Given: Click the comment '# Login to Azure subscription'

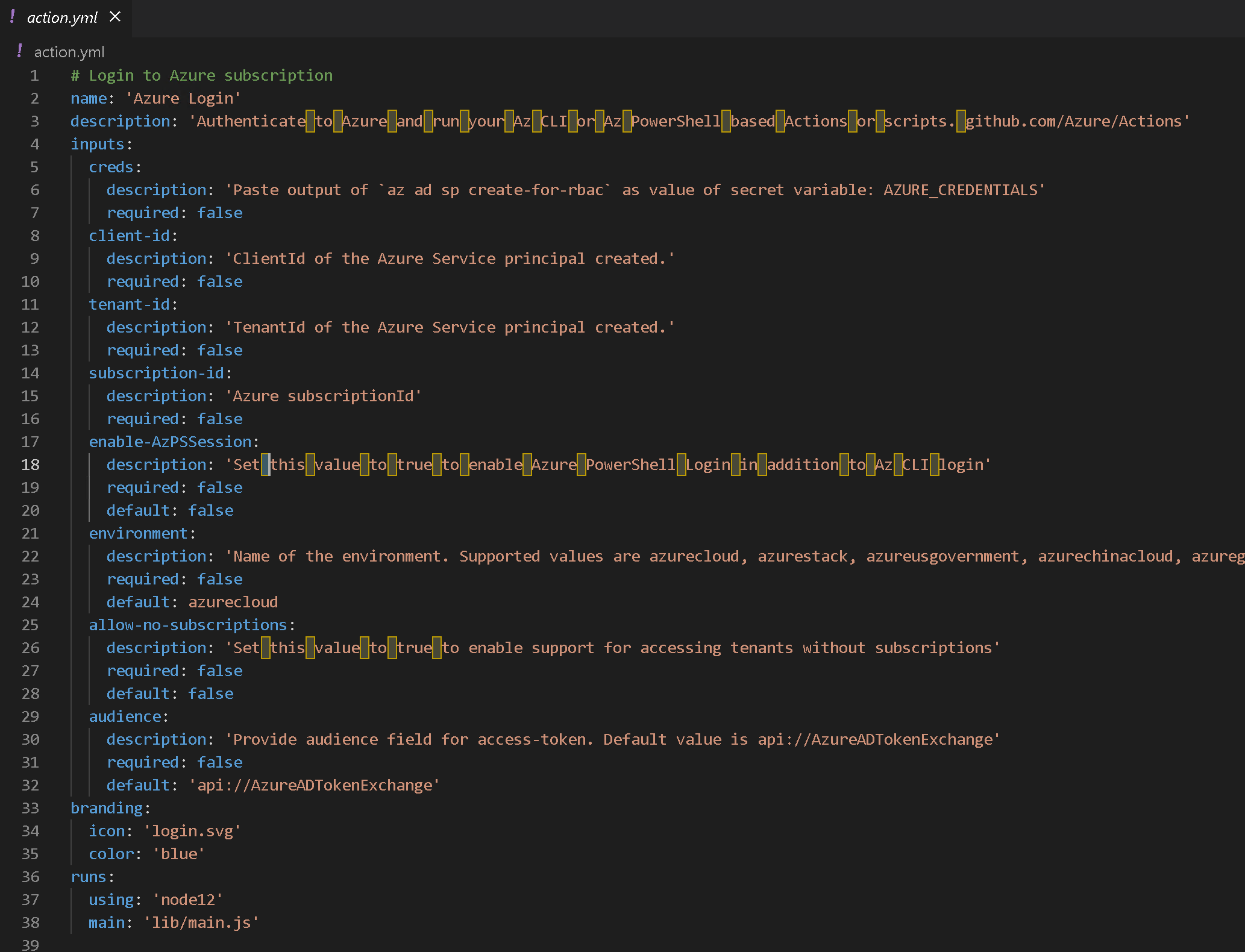Looking at the screenshot, I should (201, 75).
